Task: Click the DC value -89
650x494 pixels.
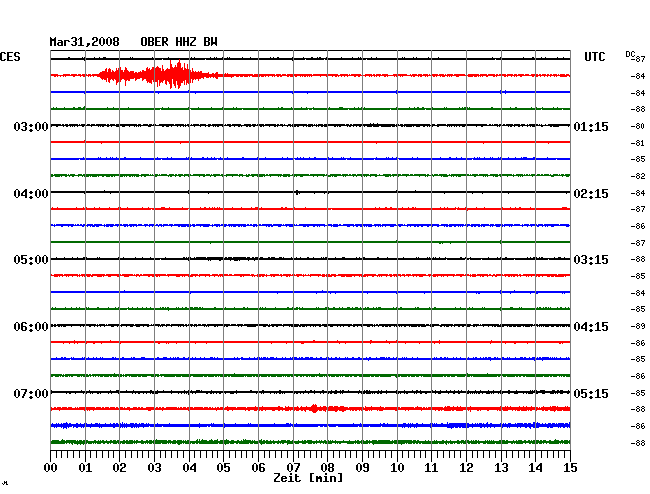Action: (638, 326)
